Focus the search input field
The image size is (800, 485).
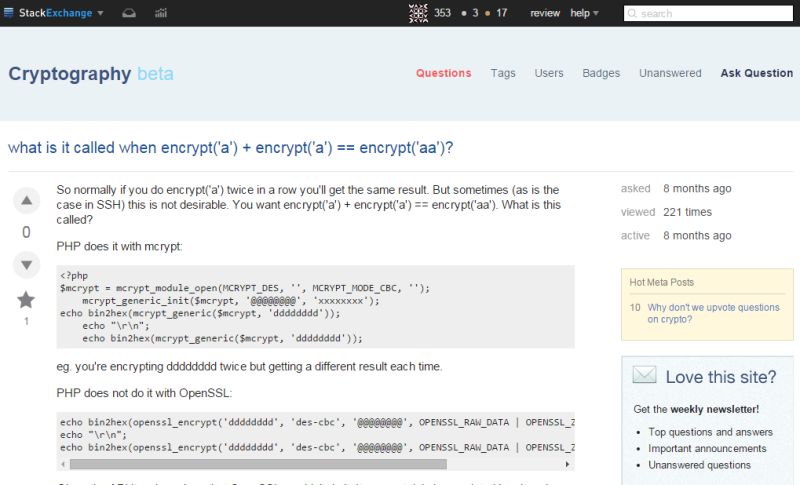(x=708, y=13)
